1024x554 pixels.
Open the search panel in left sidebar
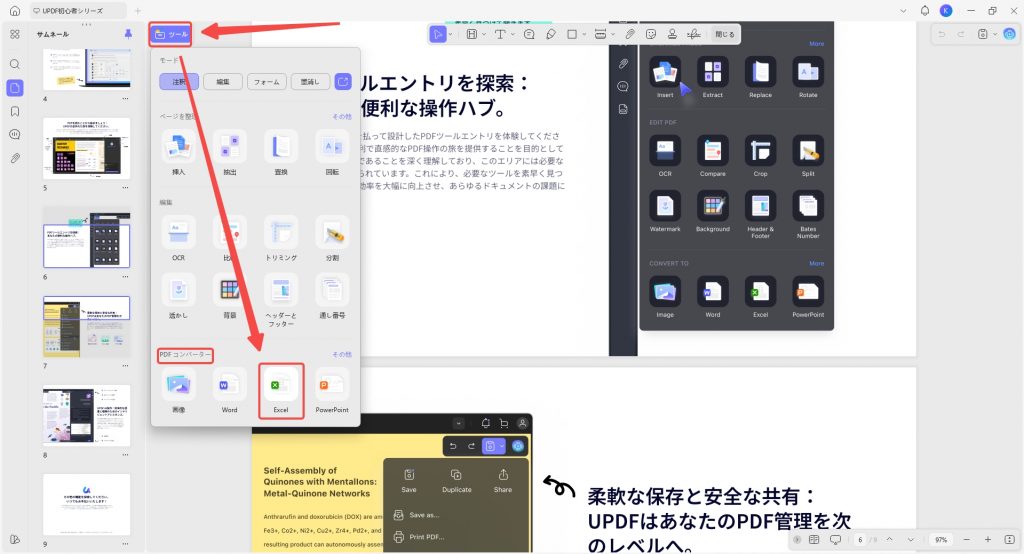(14, 64)
